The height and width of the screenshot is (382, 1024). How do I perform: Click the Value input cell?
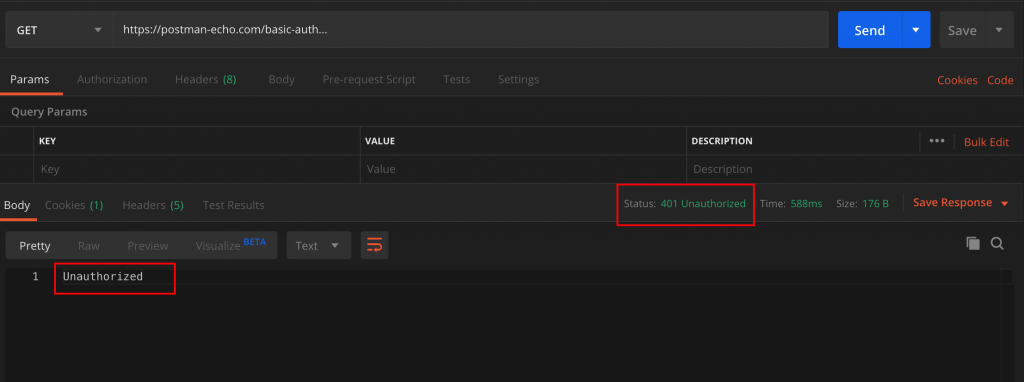tap(523, 169)
